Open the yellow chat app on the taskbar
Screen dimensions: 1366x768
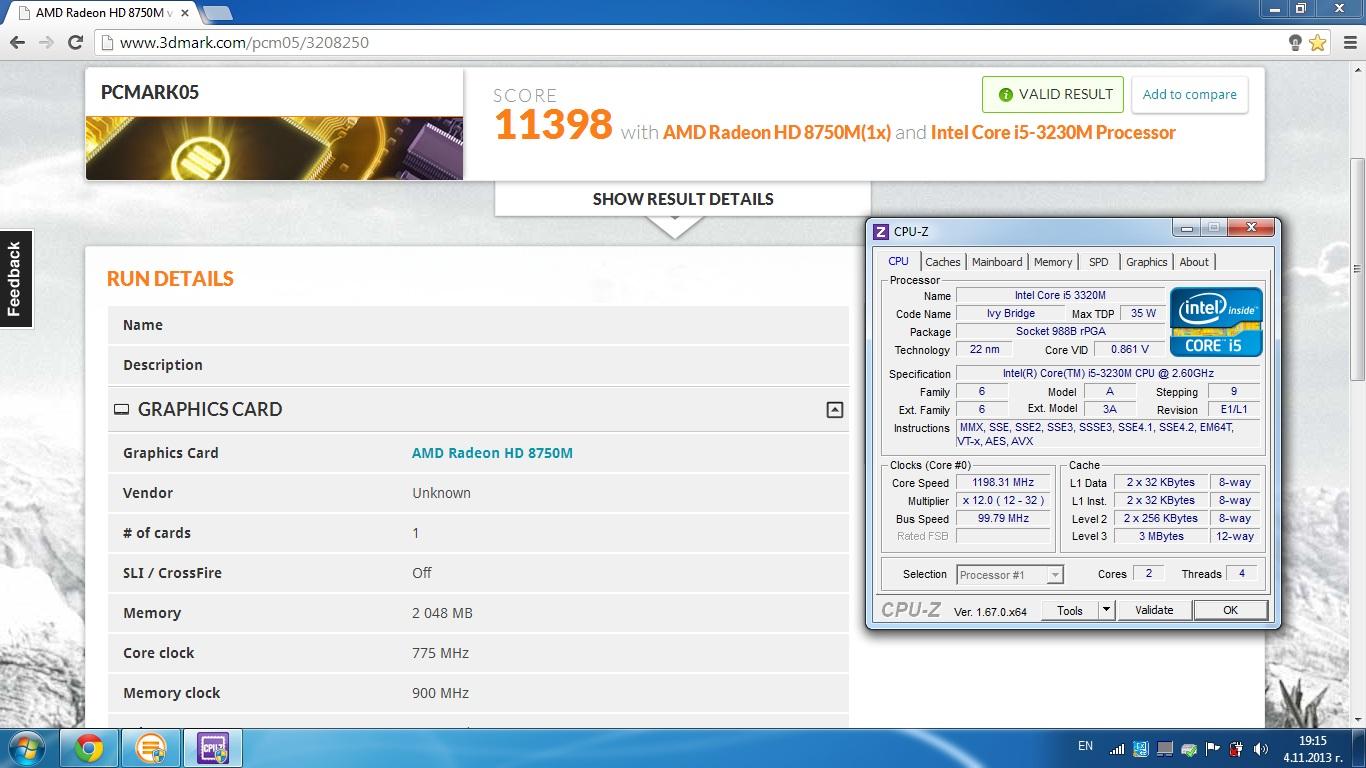click(x=151, y=748)
